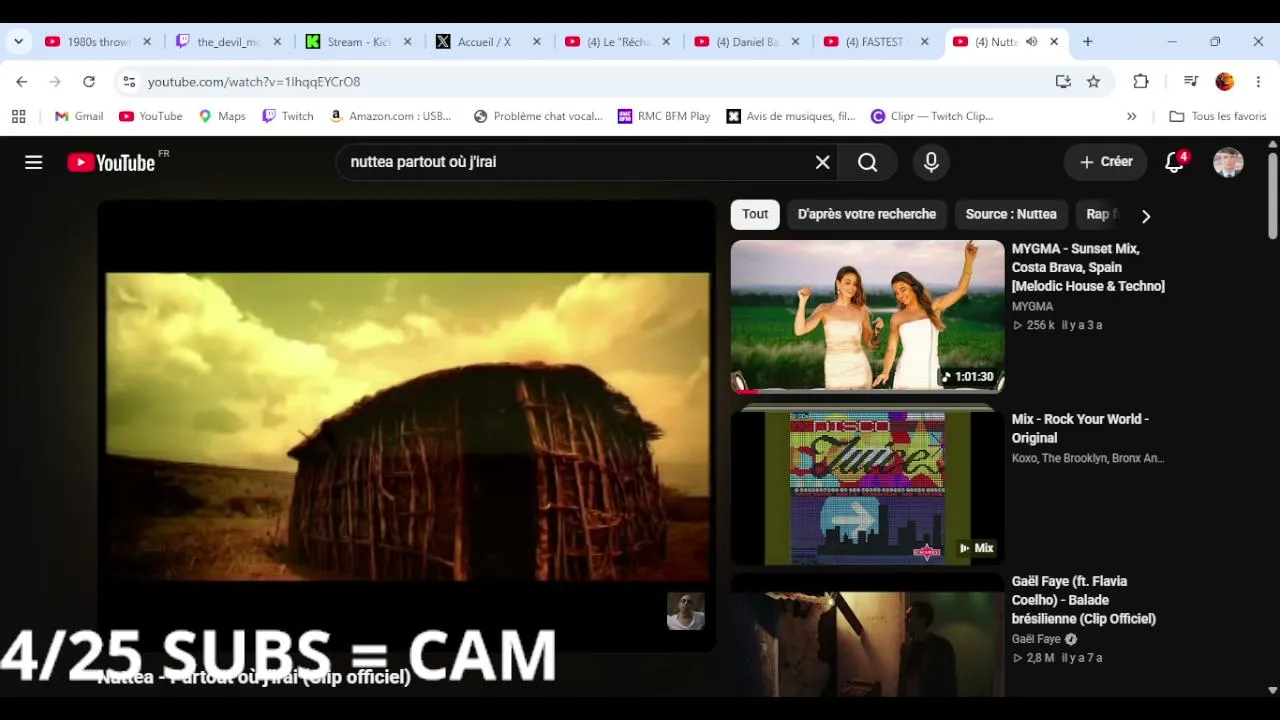Viewport: 1280px width, 720px height.
Task: Select the Tout filter chip
Action: (755, 214)
